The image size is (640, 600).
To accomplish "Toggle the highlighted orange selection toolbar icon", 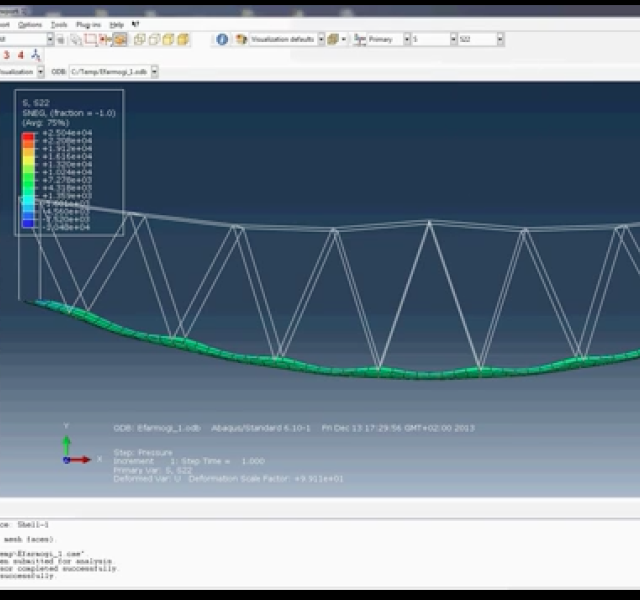I will click(x=120, y=39).
